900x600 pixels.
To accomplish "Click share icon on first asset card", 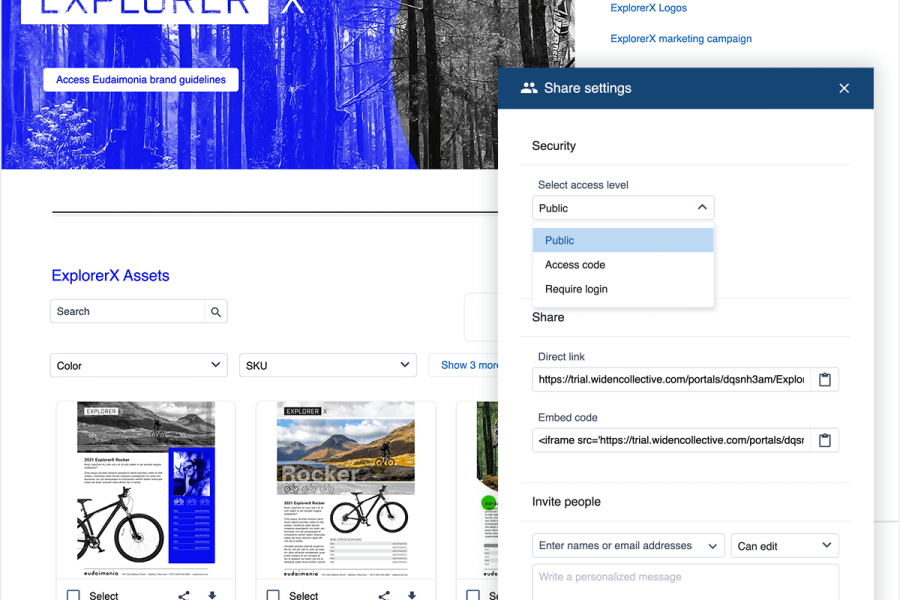I will tap(184, 595).
